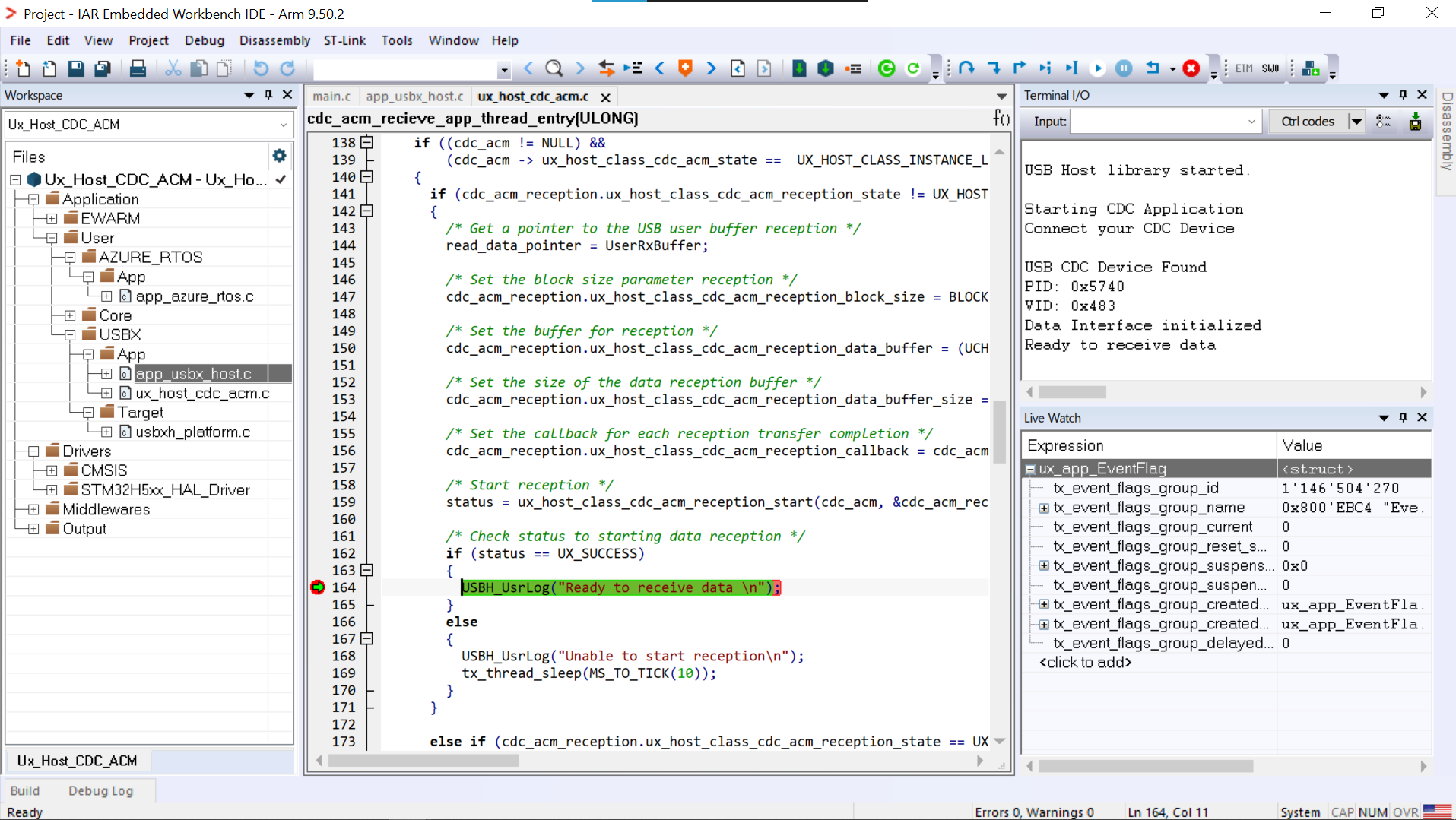This screenshot has height=820, width=1456.
Task: Click the Step Over debug icon
Action: pyautogui.click(x=966, y=68)
